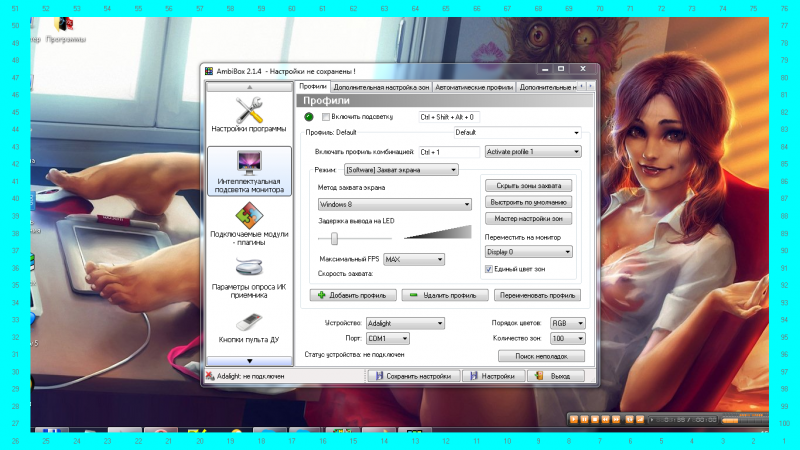Open the Устройство Adalight dropdown
The image size is (800, 450).
(405, 323)
